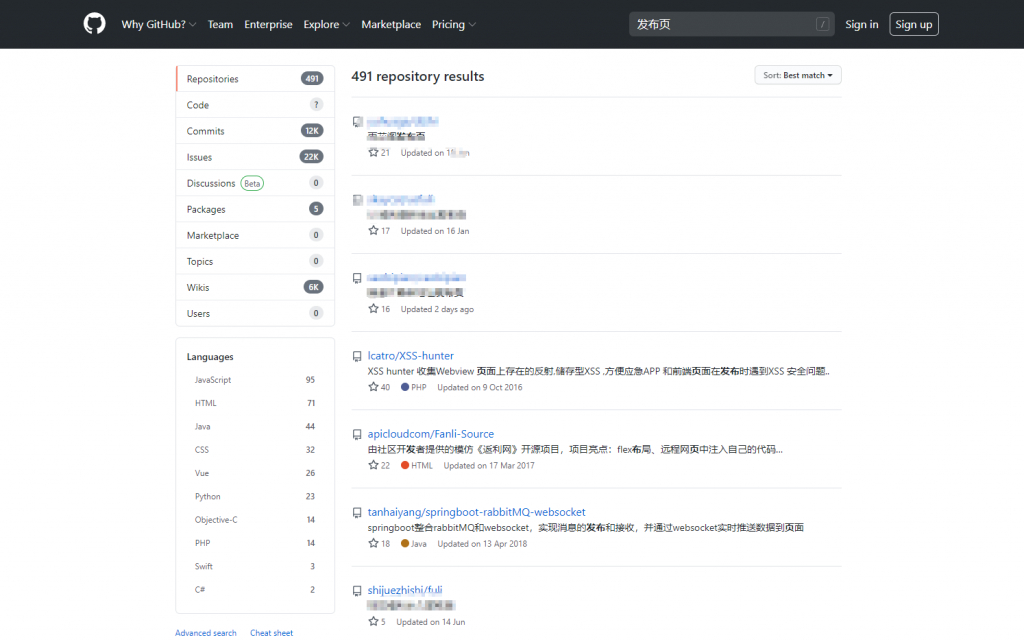Open the Sort: Best match dropdown

pyautogui.click(x=797, y=75)
